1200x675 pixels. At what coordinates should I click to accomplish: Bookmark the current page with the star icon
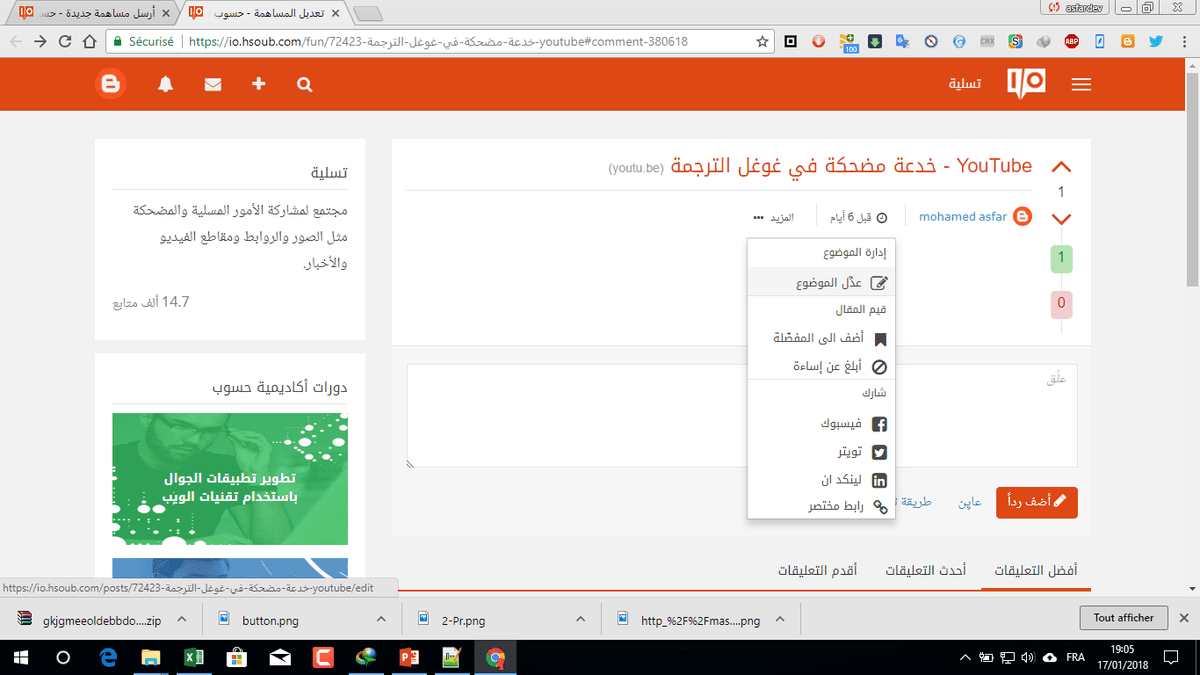(763, 42)
